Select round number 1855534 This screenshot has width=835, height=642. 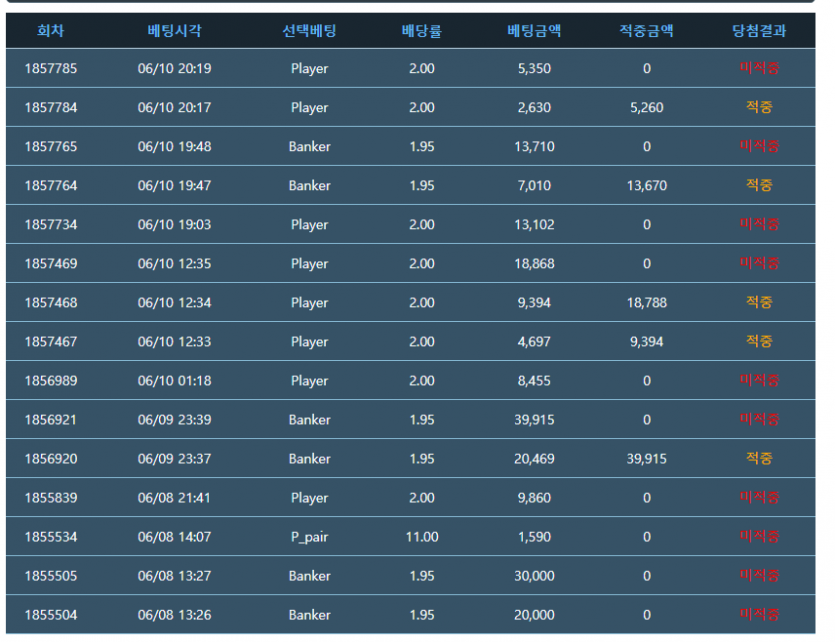[x=51, y=537]
